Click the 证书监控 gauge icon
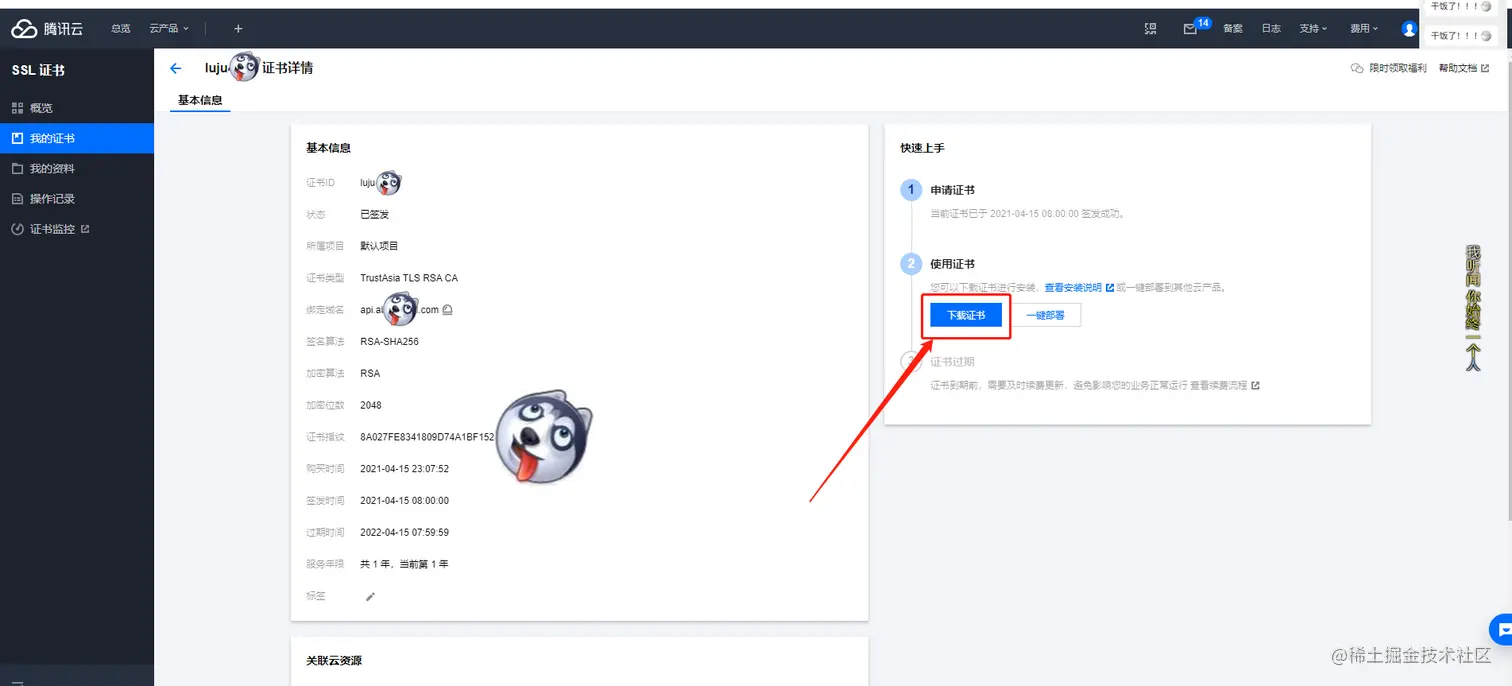The width and height of the screenshot is (1512, 686). [x=17, y=229]
